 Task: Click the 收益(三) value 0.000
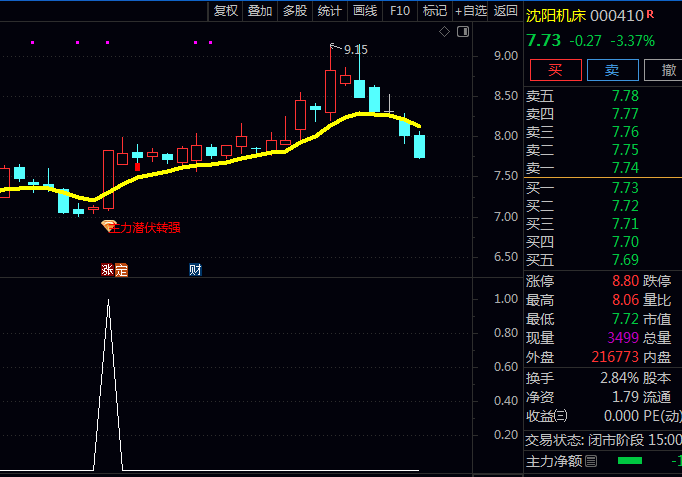click(x=622, y=416)
